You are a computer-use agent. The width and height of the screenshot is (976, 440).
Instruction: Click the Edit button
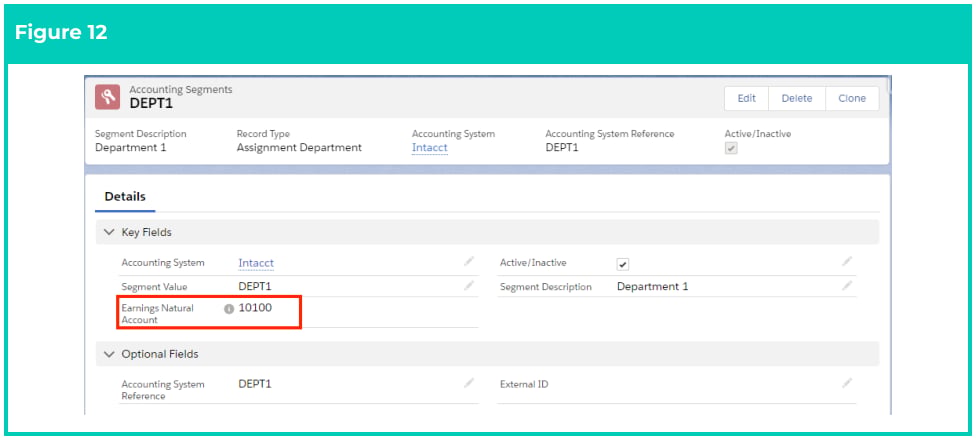(x=746, y=98)
